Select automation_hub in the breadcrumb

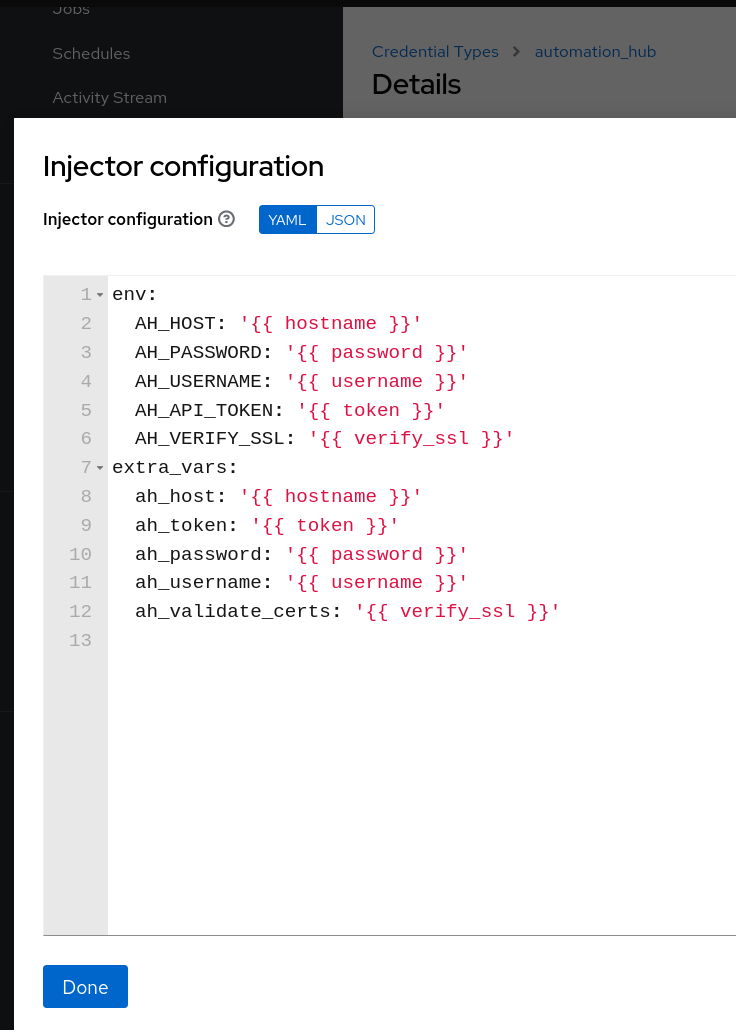coord(595,51)
